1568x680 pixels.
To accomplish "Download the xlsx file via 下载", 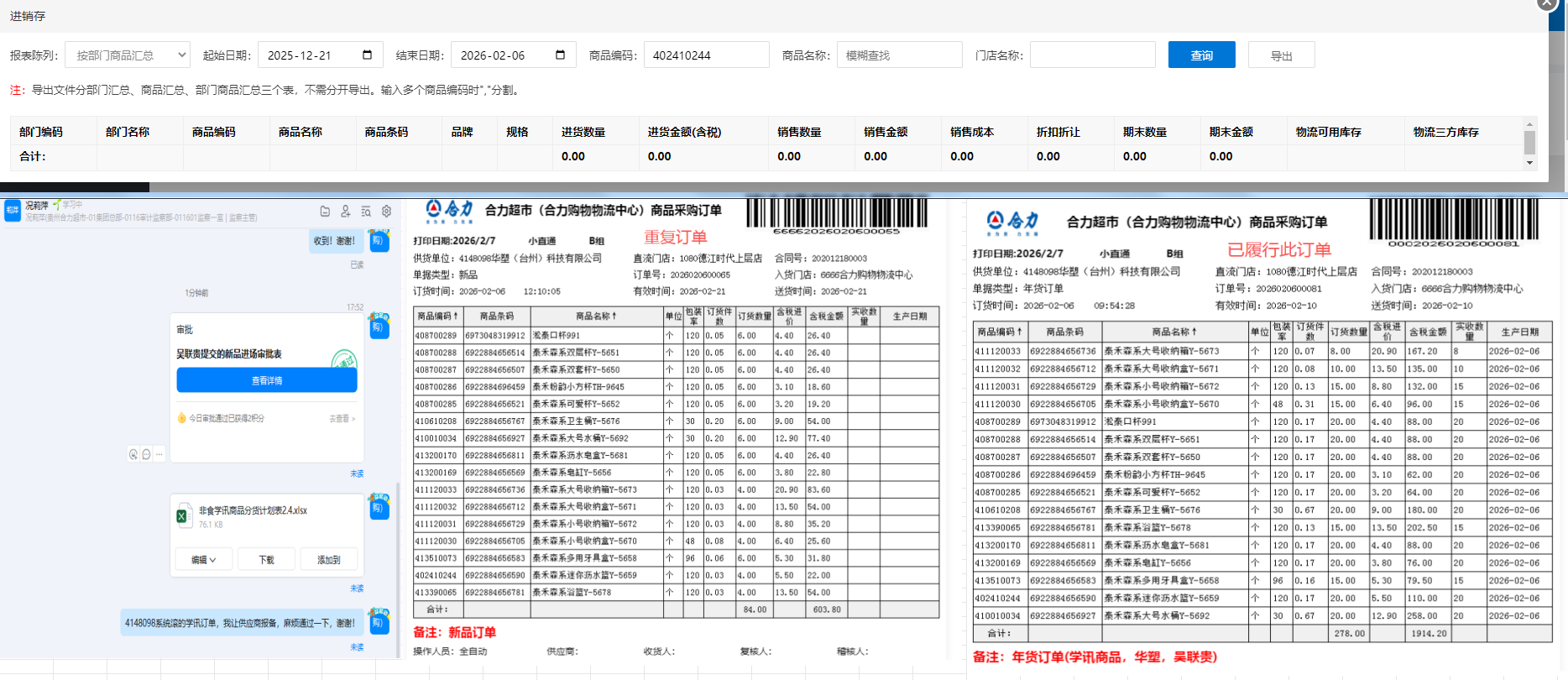I will (266, 560).
